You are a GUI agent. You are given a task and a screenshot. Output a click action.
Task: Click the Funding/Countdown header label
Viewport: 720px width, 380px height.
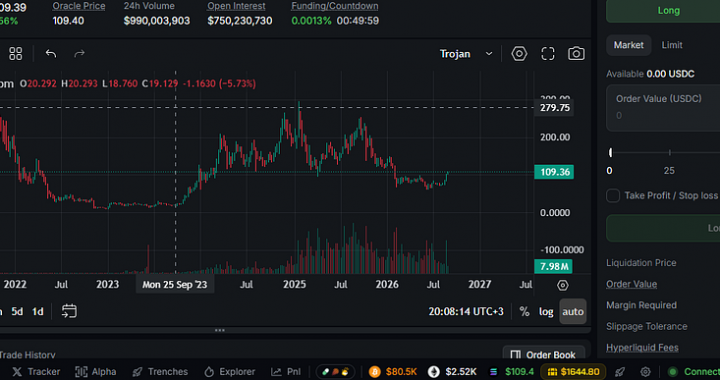pos(335,6)
